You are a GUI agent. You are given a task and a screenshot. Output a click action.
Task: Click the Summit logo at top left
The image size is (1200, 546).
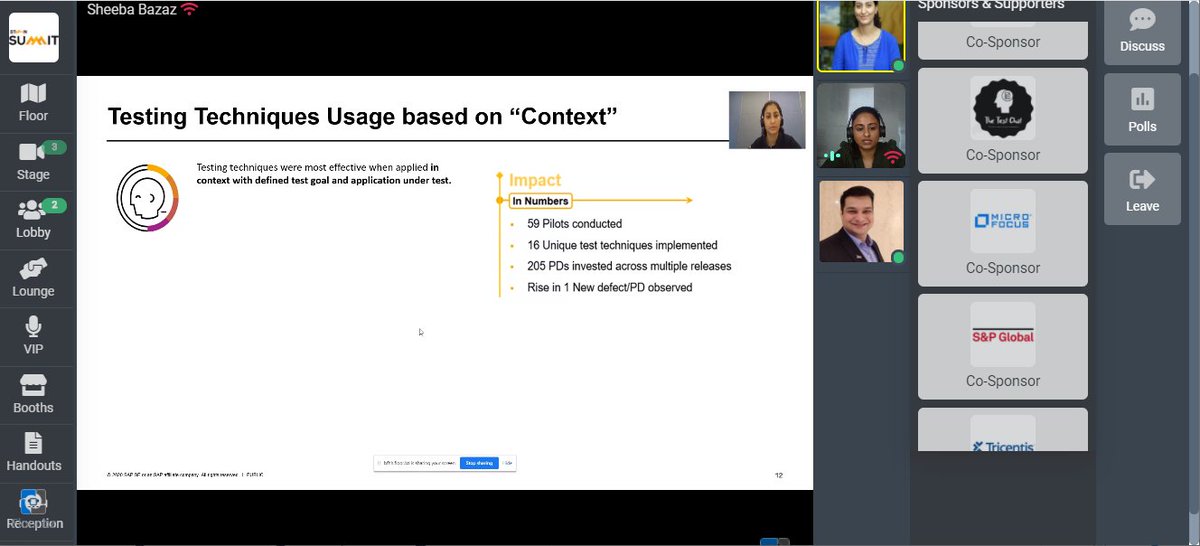[x=34, y=38]
